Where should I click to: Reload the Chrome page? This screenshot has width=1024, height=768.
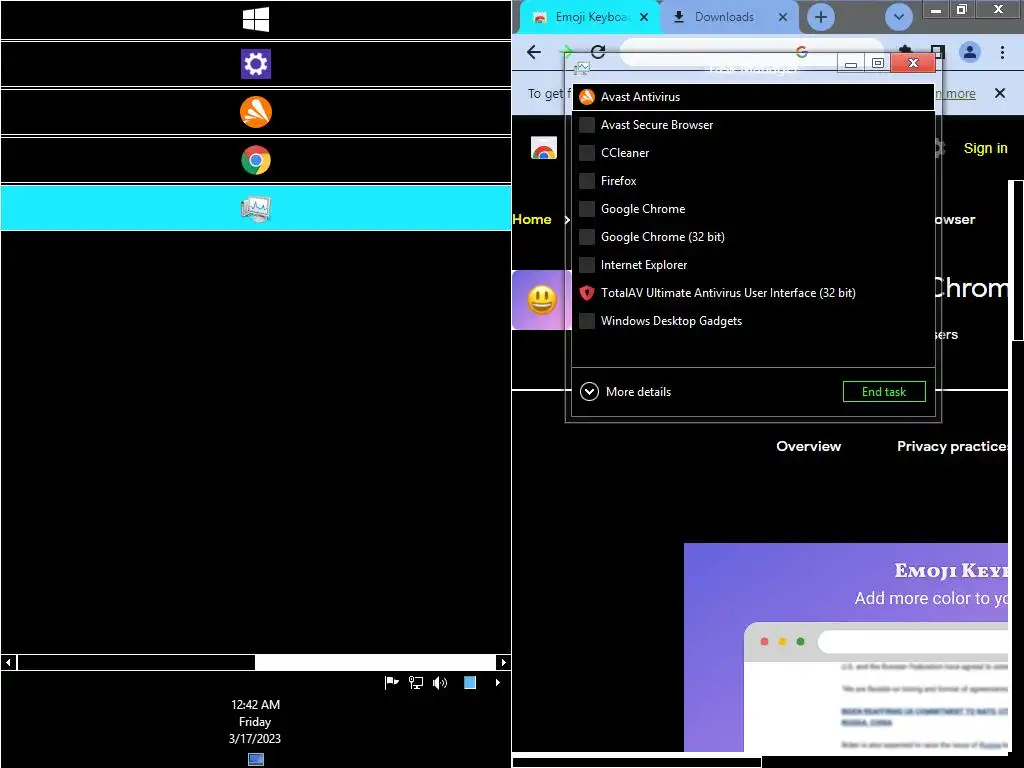click(598, 52)
